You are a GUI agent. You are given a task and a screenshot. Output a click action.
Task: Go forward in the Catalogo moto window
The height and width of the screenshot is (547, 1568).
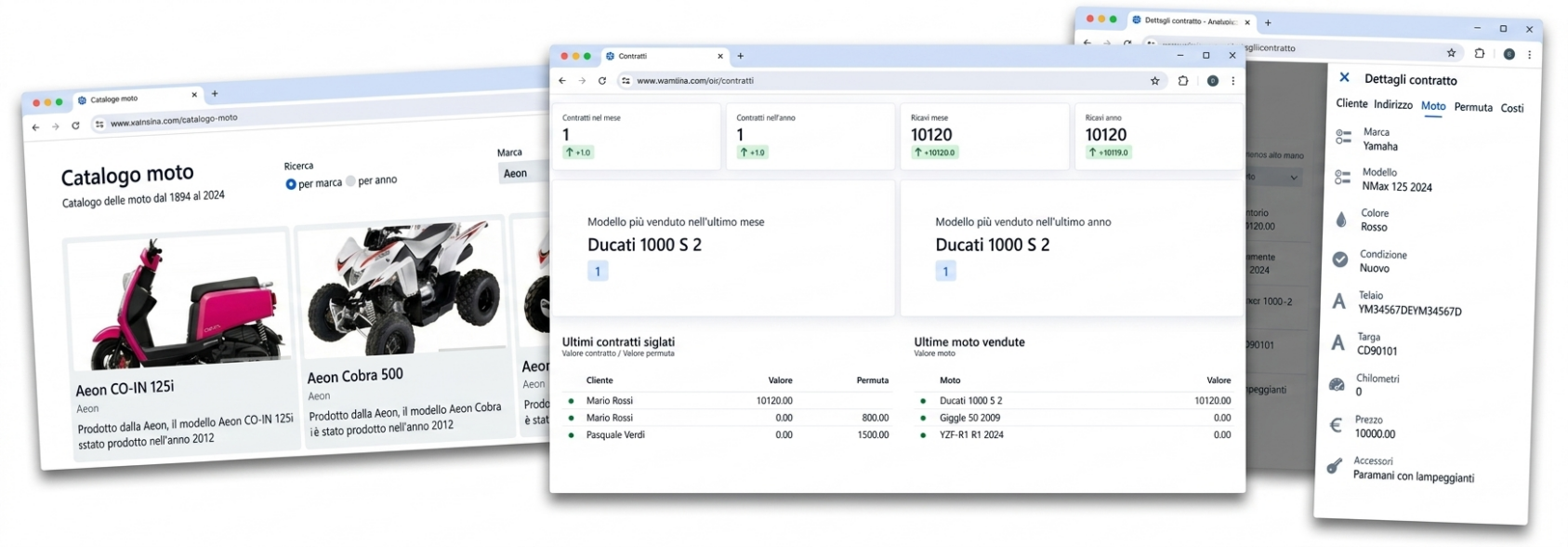[56, 127]
